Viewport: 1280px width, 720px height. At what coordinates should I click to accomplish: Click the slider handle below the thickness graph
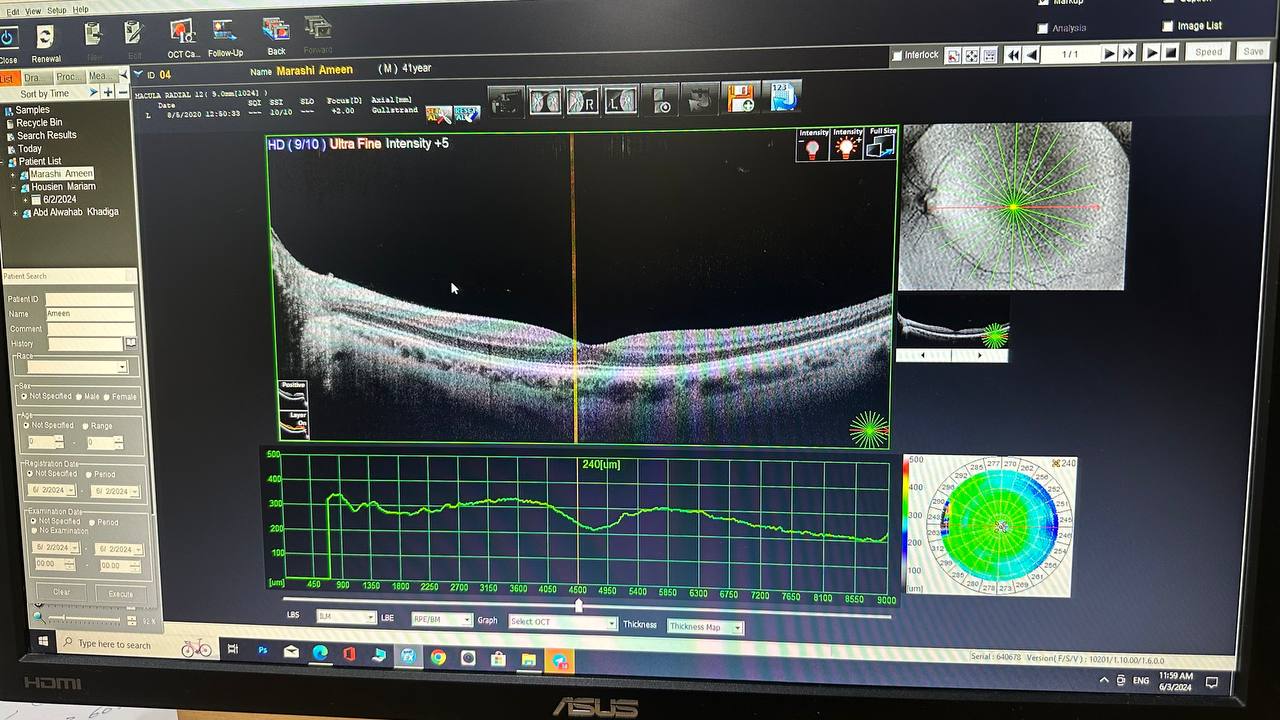(578, 606)
